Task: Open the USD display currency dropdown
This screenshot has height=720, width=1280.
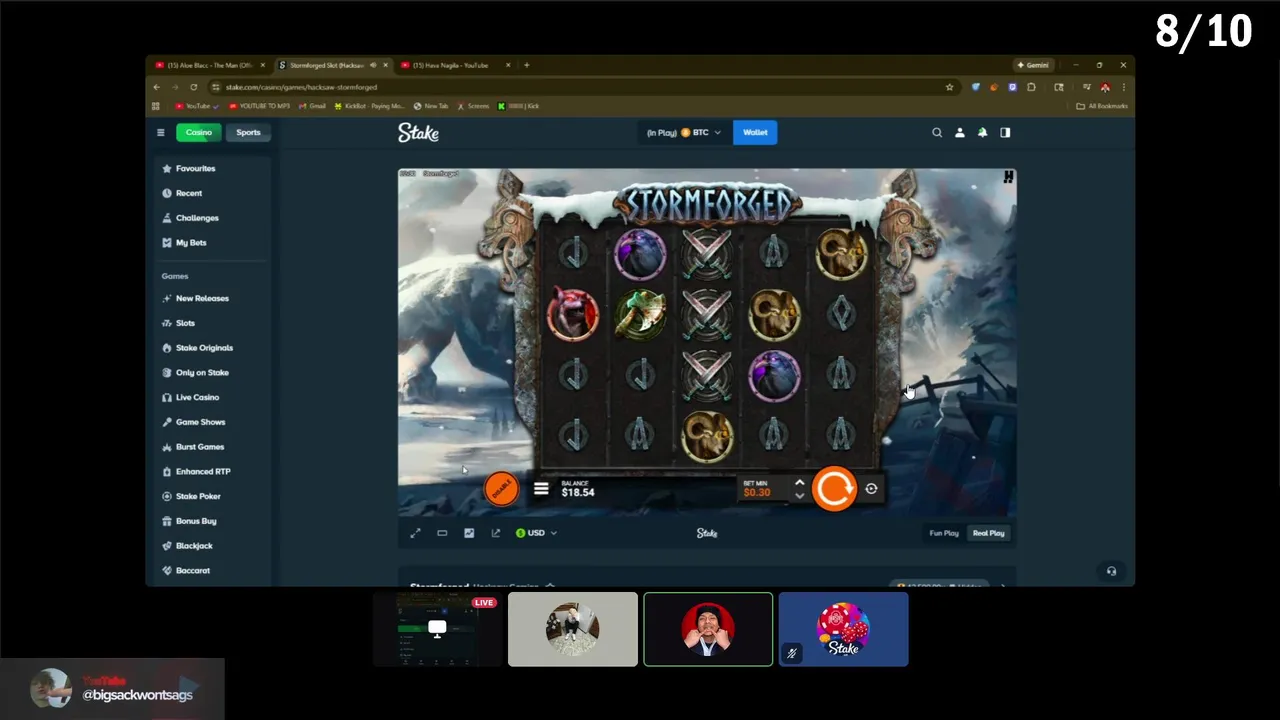Action: click(x=536, y=533)
